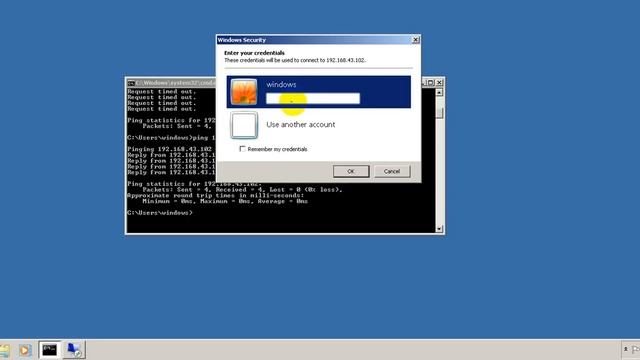
Task: Open Windows Media Player from taskbar
Action: 24,350
